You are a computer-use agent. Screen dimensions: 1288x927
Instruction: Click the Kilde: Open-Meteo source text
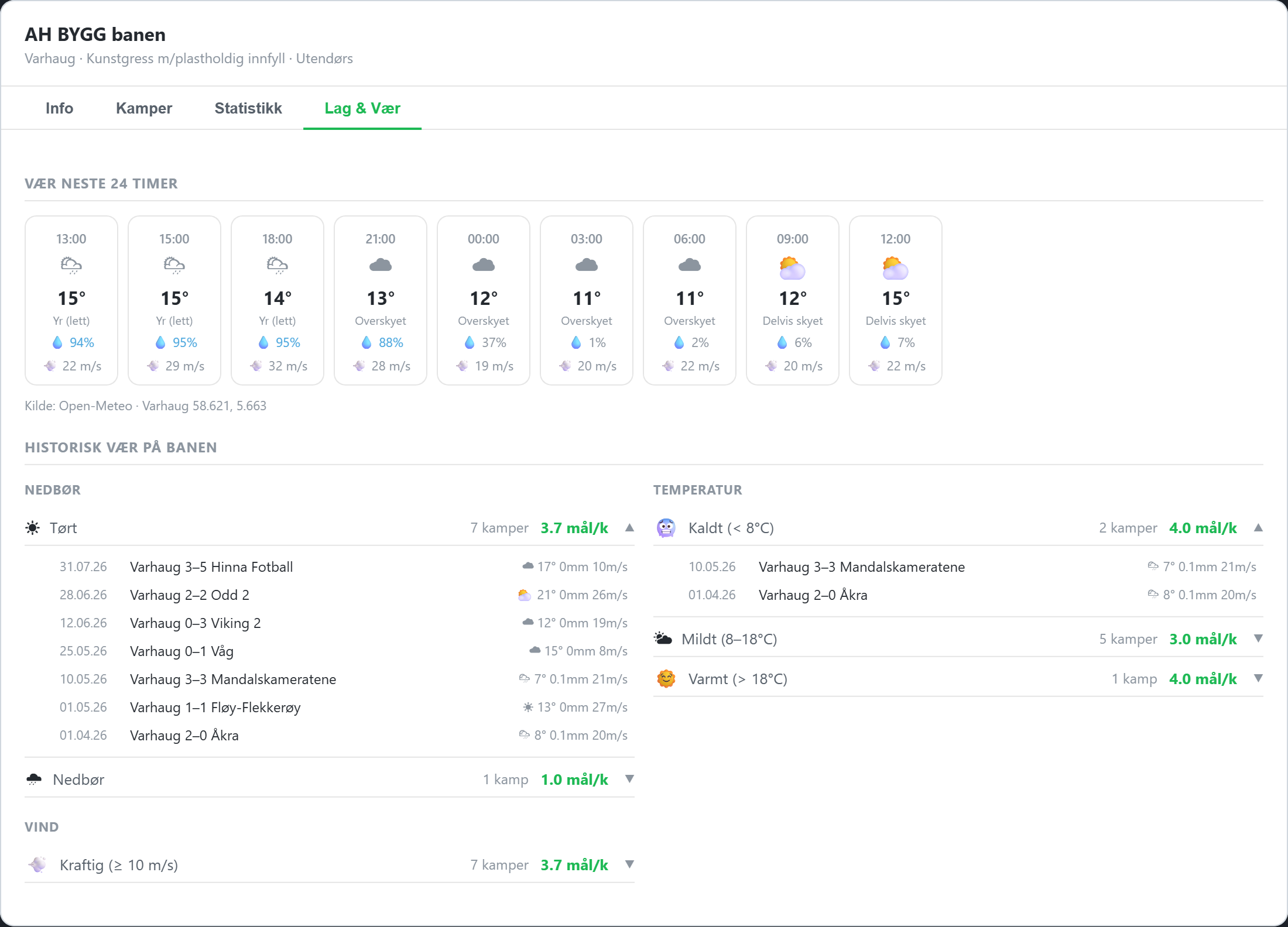145,406
